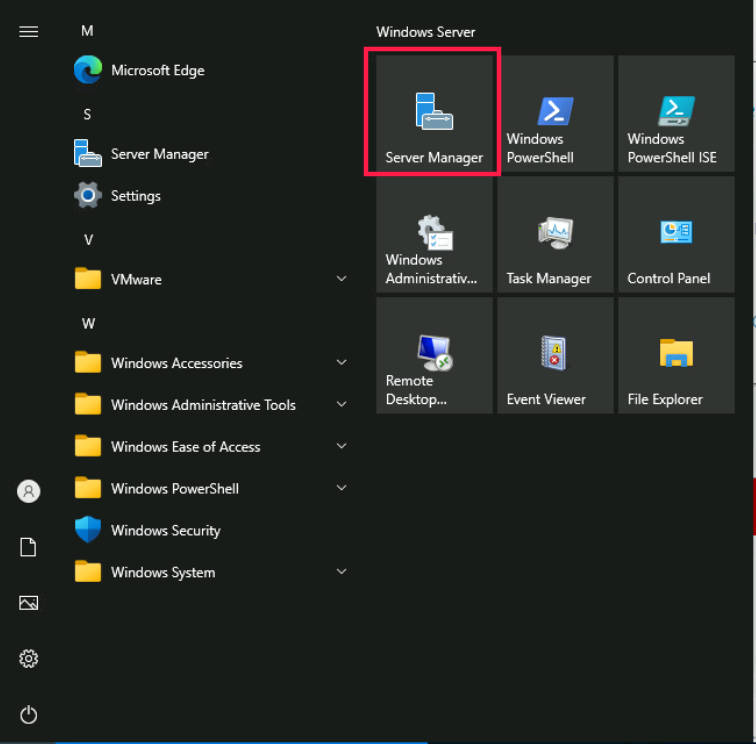The height and width of the screenshot is (744, 756).
Task: Click the VMware folder name
Action: (x=136, y=279)
